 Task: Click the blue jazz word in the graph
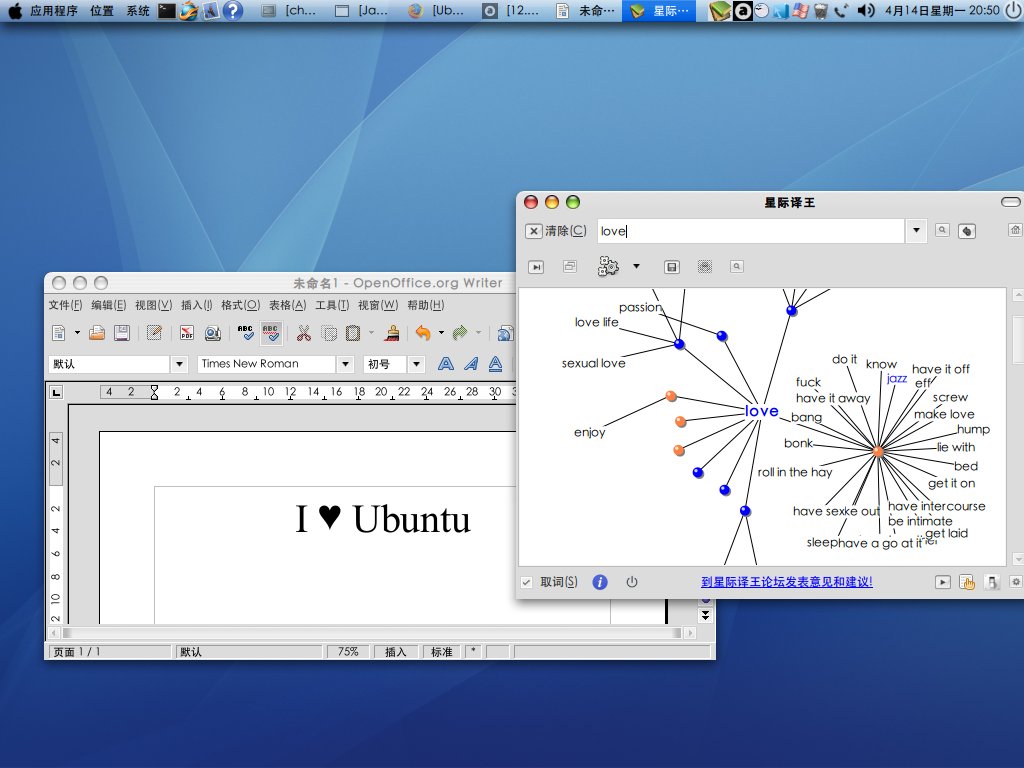coord(897,379)
